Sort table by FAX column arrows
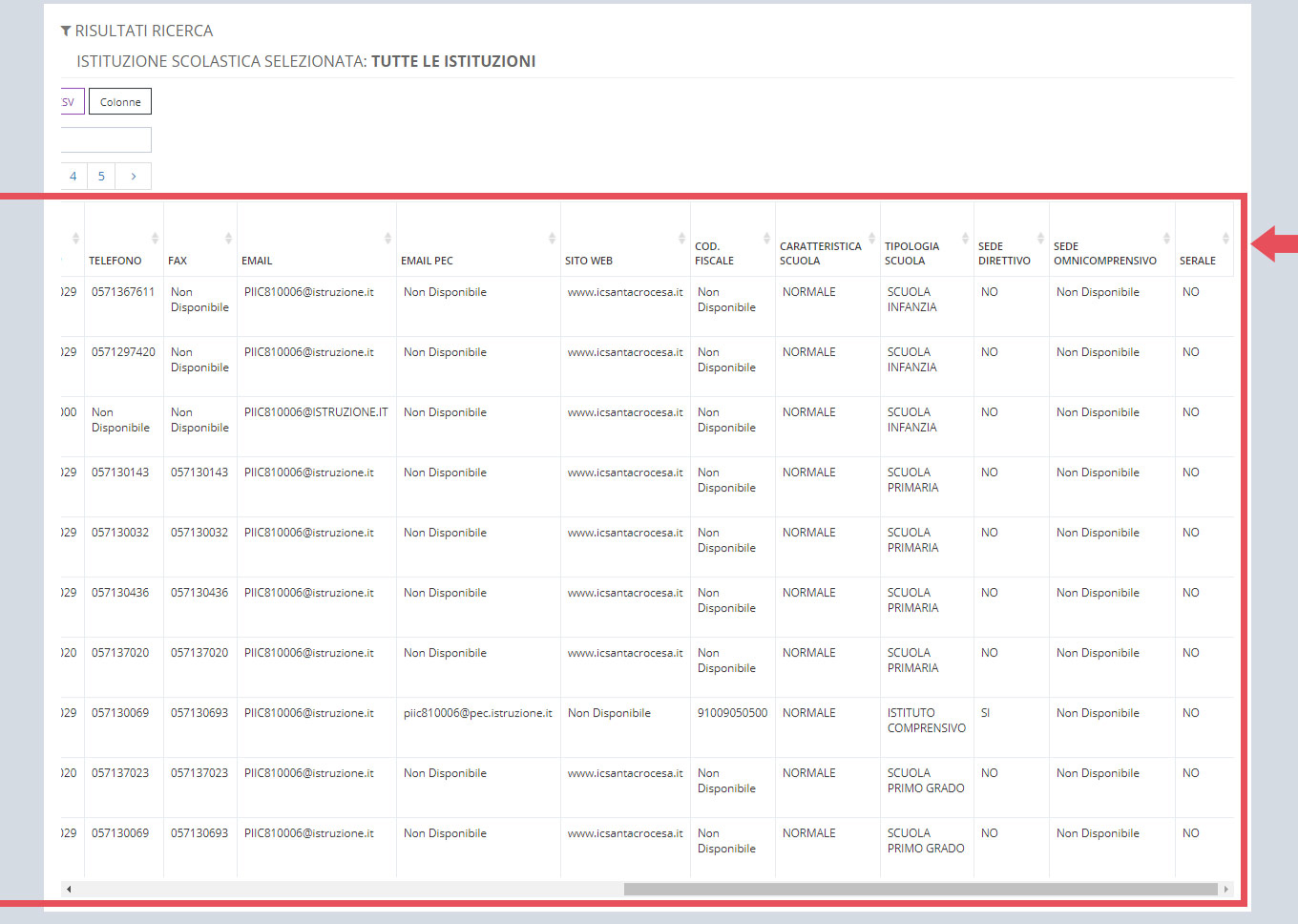 pos(228,238)
